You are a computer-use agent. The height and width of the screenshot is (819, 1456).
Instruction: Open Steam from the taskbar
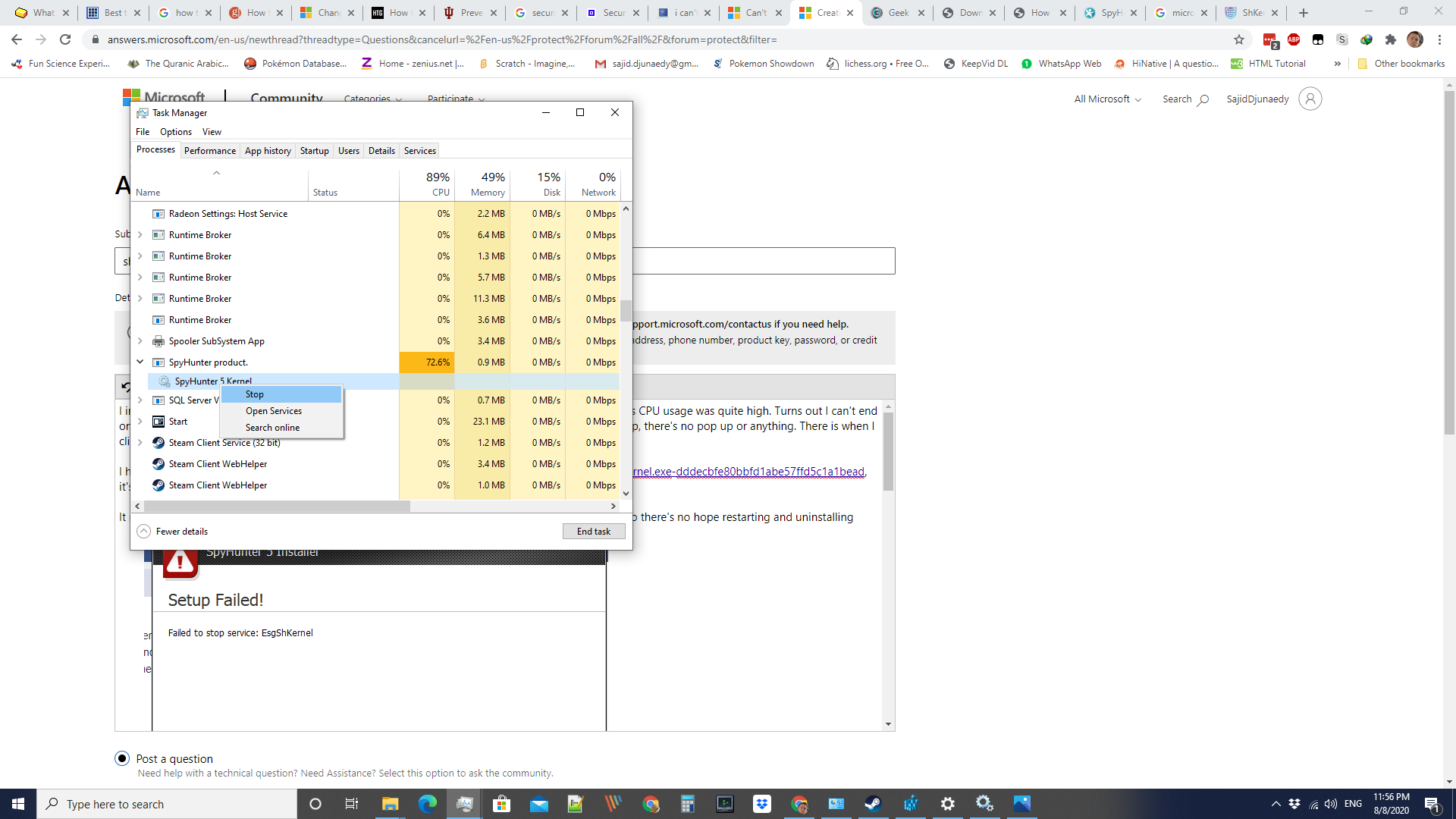pos(874,804)
